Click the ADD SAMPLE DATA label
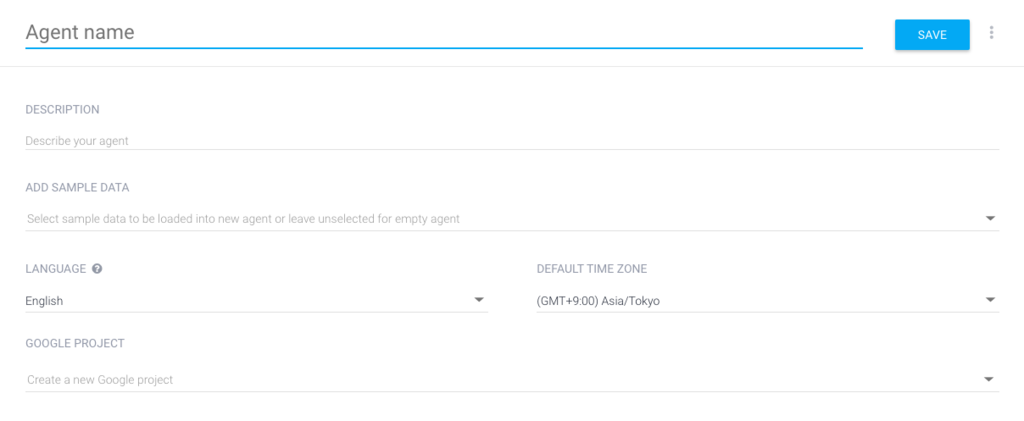The height and width of the screenshot is (421, 1024). click(x=77, y=187)
